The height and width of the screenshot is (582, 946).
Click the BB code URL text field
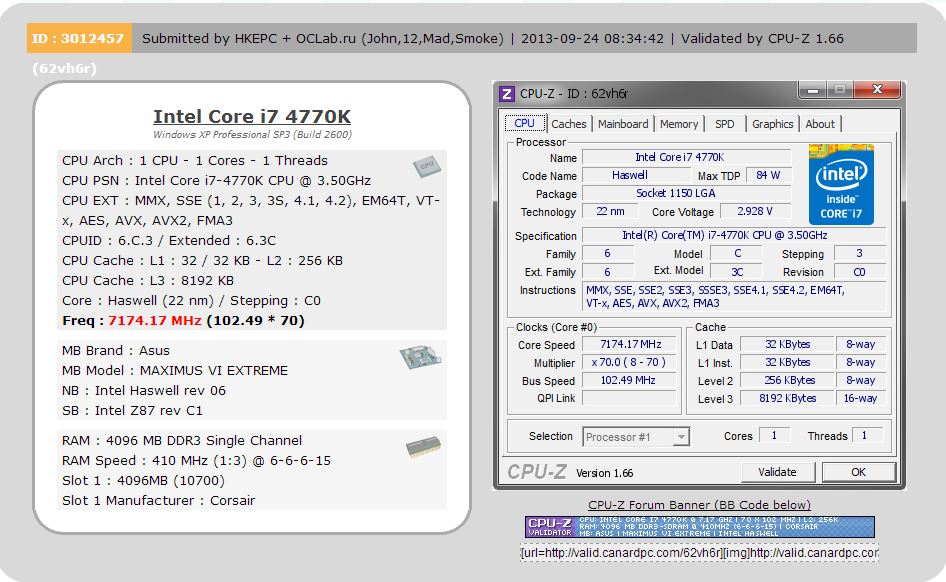[x=699, y=552]
